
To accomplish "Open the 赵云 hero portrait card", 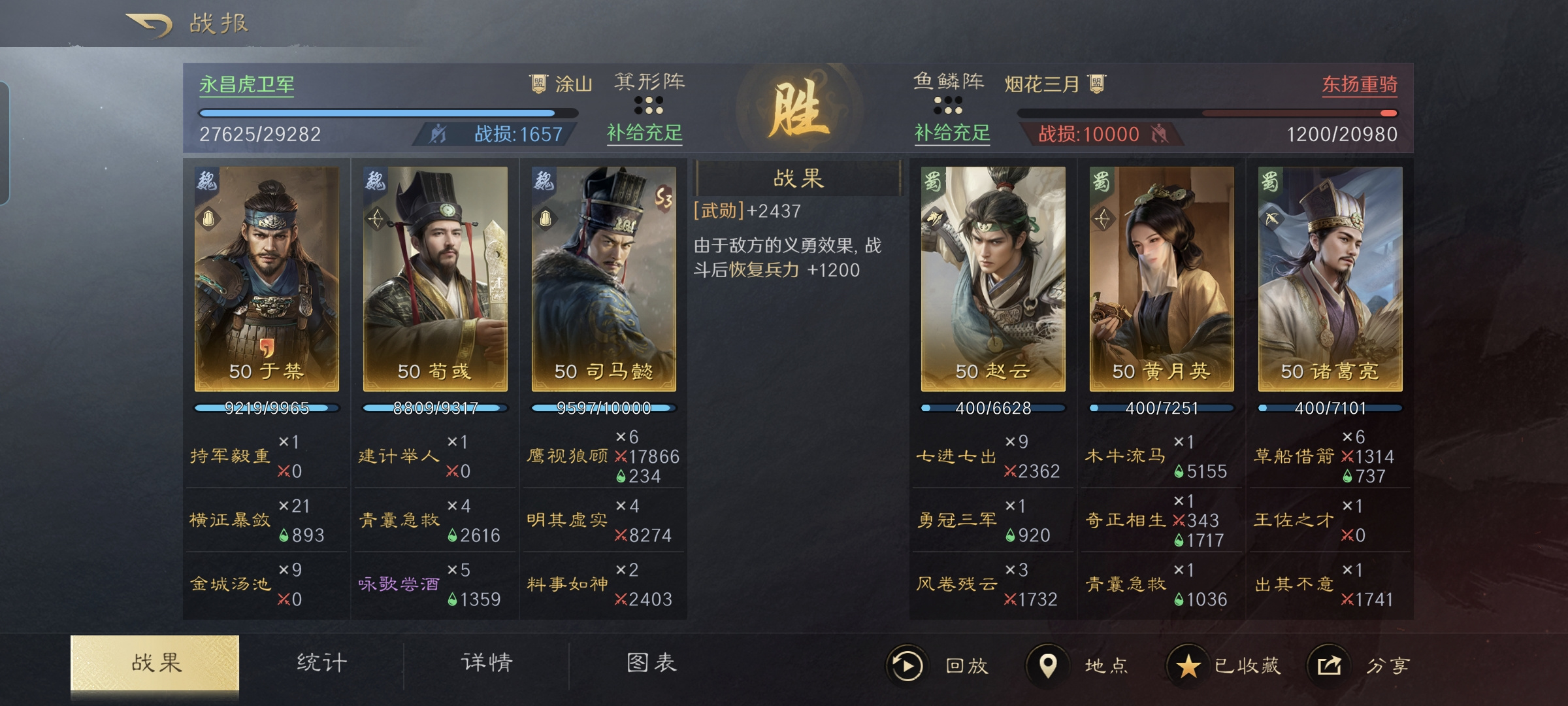I will click(993, 278).
